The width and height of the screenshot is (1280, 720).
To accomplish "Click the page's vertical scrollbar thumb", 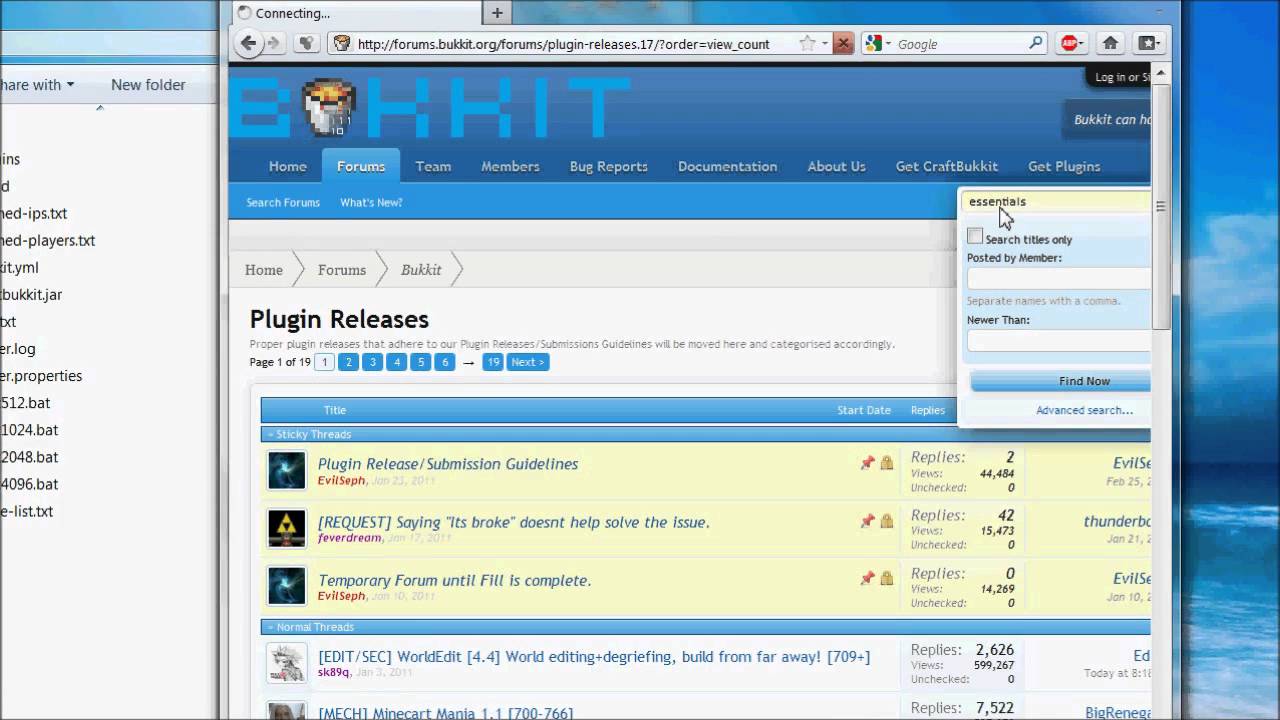I will click(1160, 206).
